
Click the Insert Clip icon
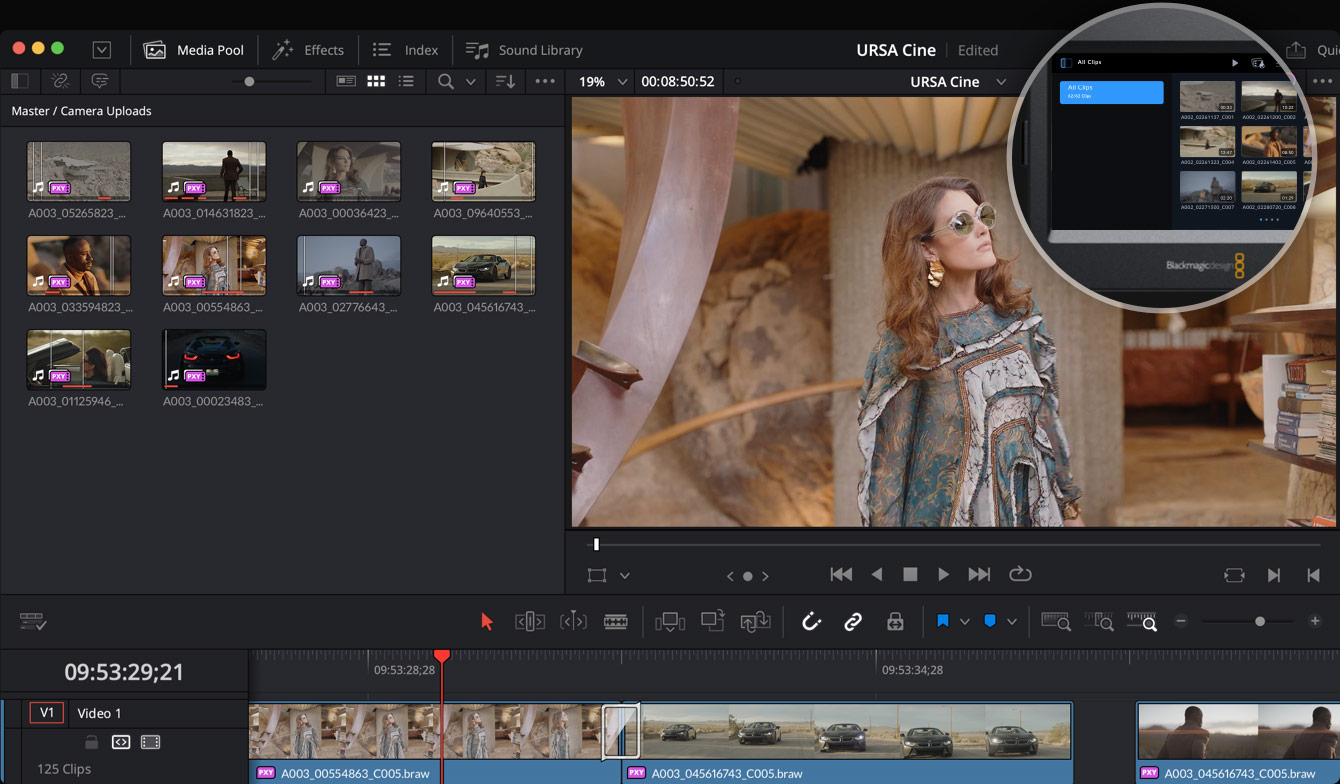pyautogui.click(x=670, y=620)
